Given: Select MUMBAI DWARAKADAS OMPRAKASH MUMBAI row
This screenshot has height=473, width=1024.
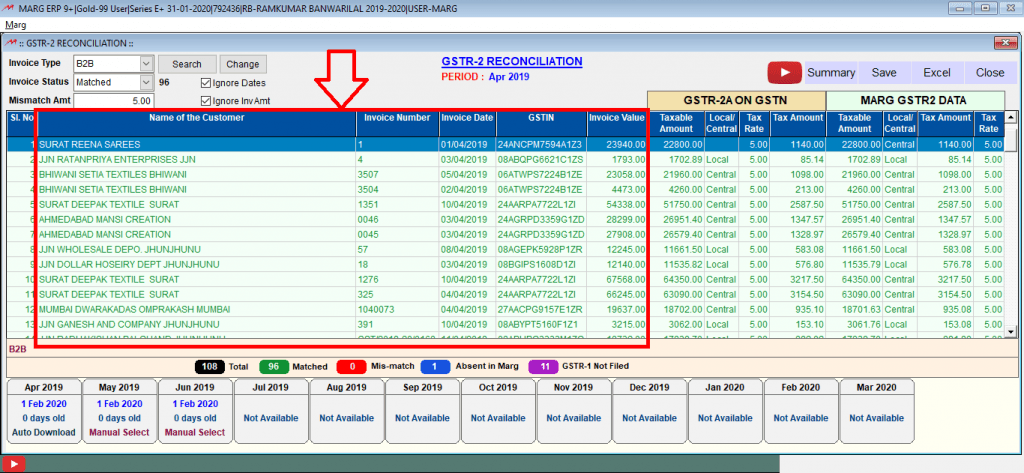Looking at the screenshot, I should (505, 309).
